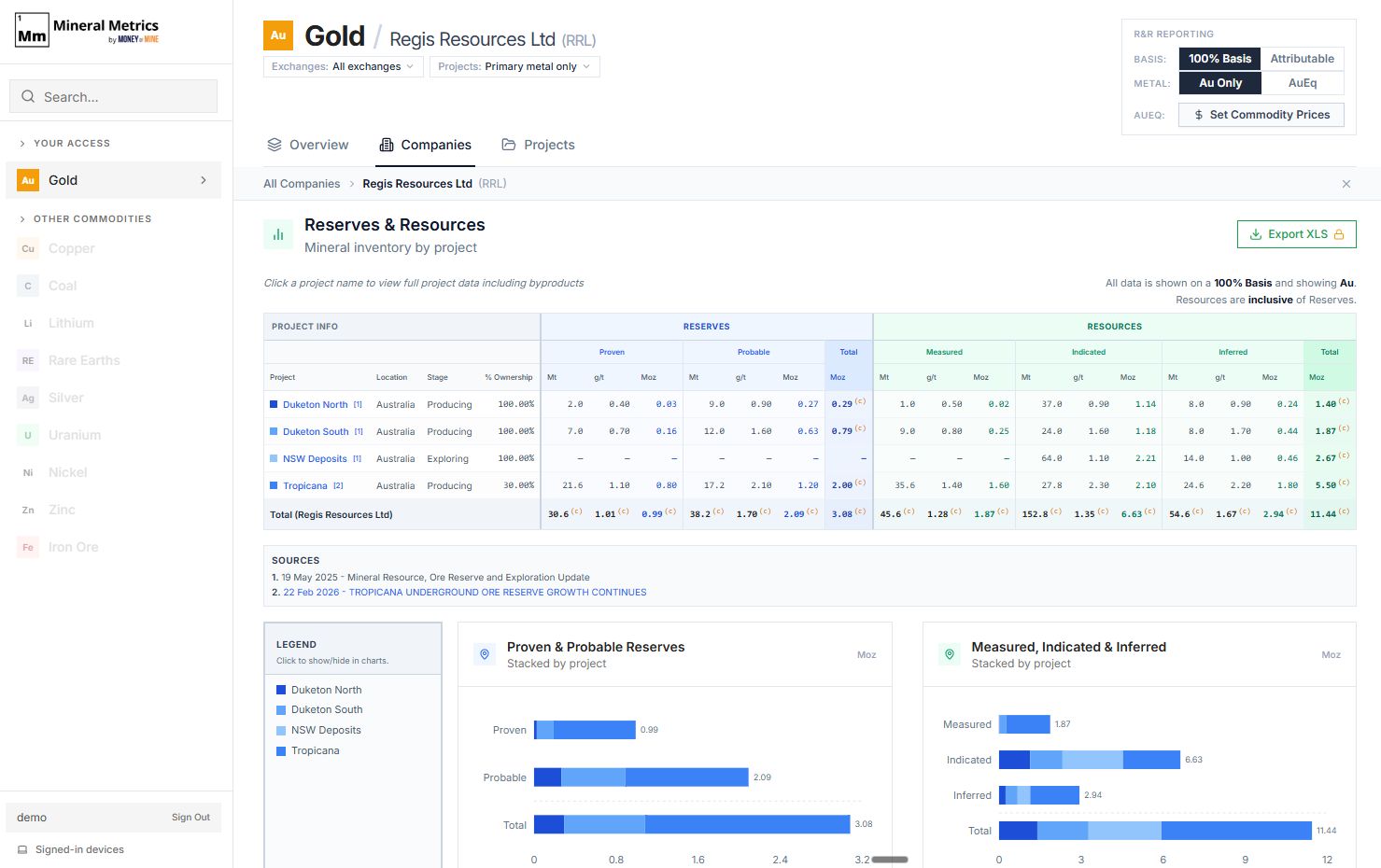Click the Cu Copper badge icon
Screen dimensions: 1381x868
point(28,248)
